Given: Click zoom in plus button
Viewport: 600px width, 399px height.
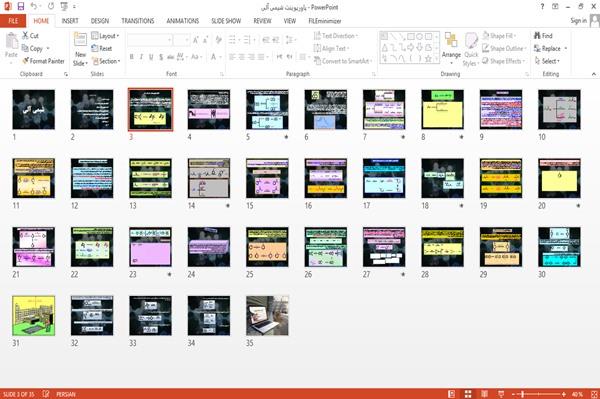Looking at the screenshot, I should [564, 394].
